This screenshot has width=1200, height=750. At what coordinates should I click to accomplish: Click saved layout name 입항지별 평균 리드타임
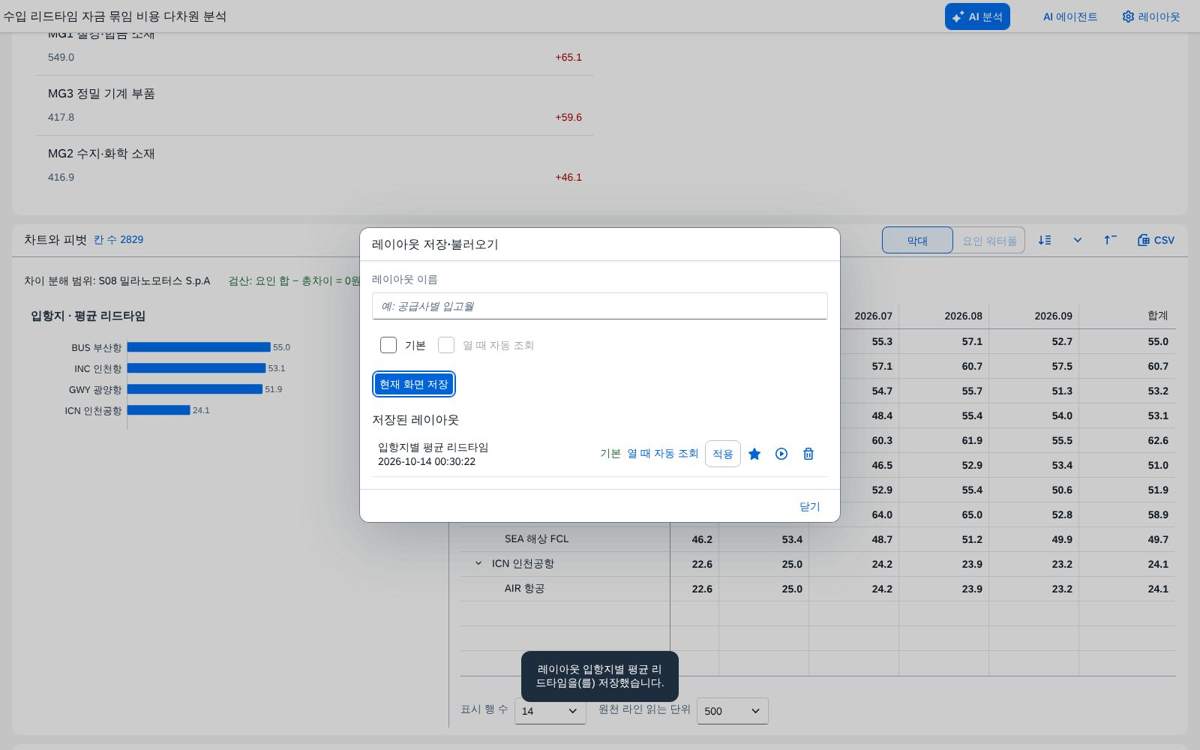(433, 447)
